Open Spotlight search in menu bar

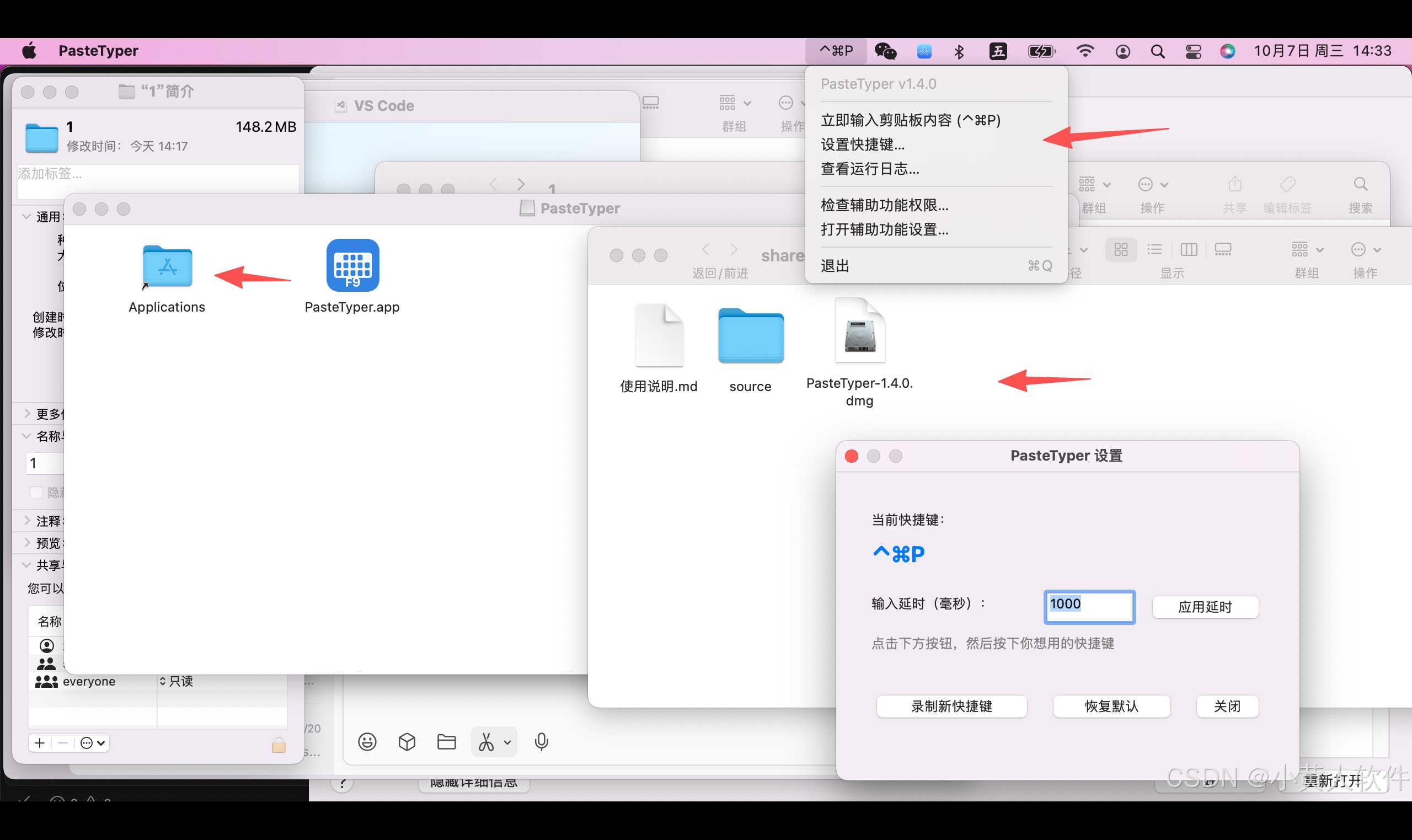[x=1157, y=51]
